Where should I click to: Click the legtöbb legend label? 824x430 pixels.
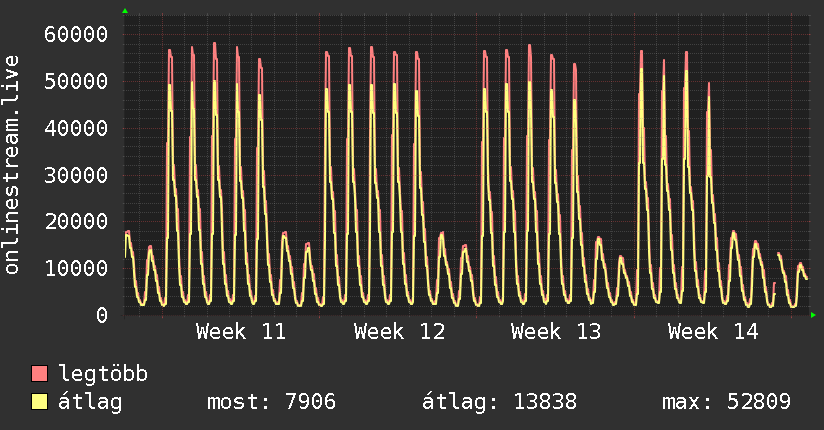103,373
